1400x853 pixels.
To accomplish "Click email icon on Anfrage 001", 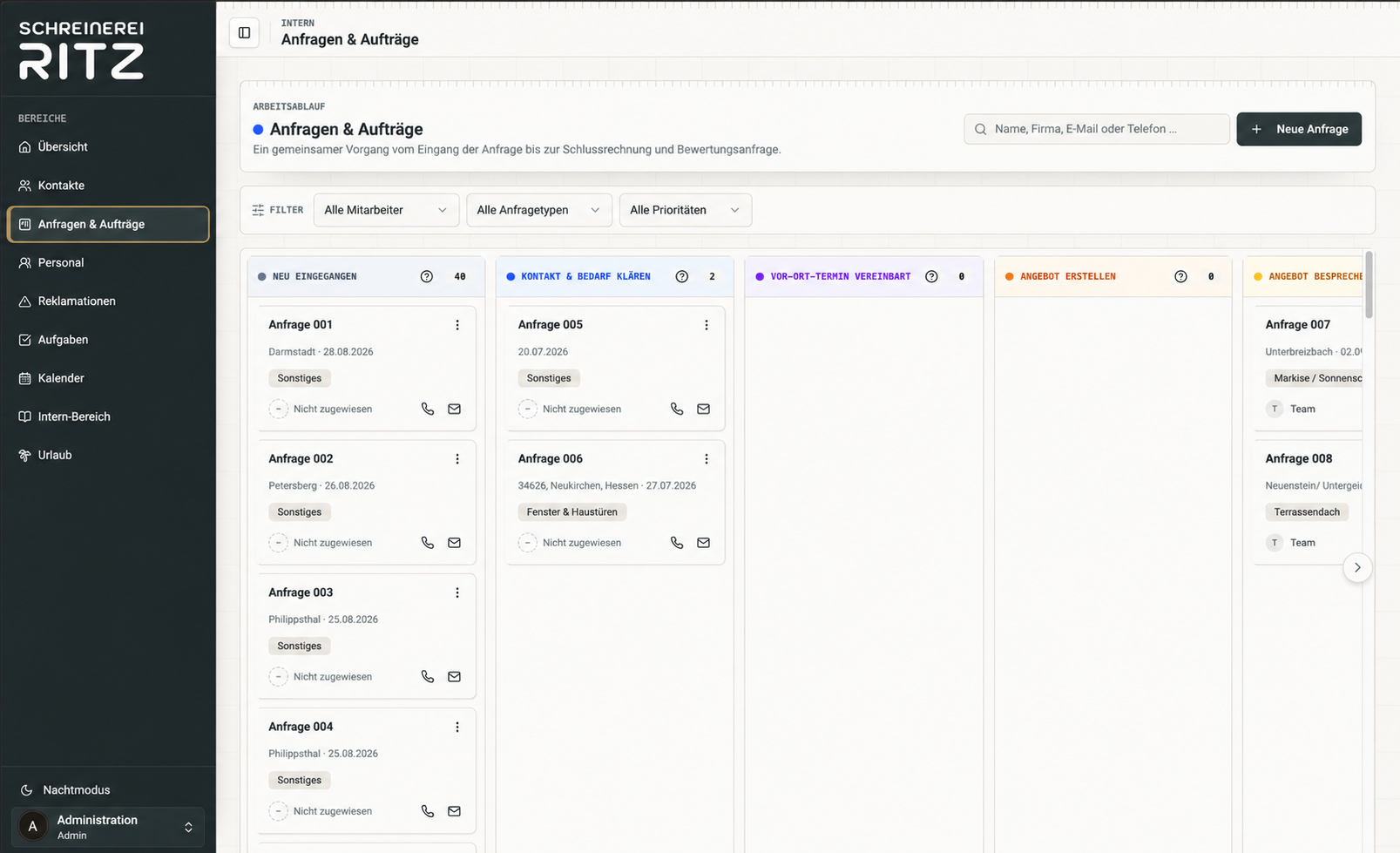I will coord(454,409).
